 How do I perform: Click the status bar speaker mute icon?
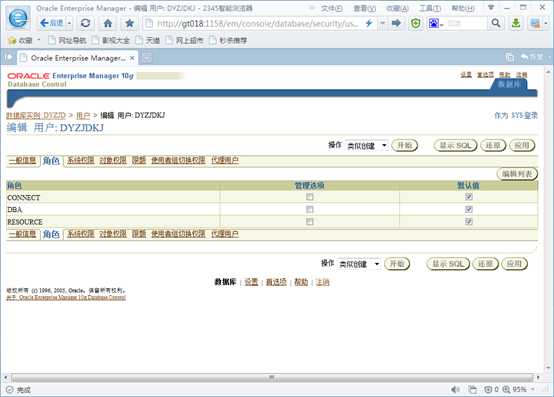pyautogui.click(x=455, y=390)
